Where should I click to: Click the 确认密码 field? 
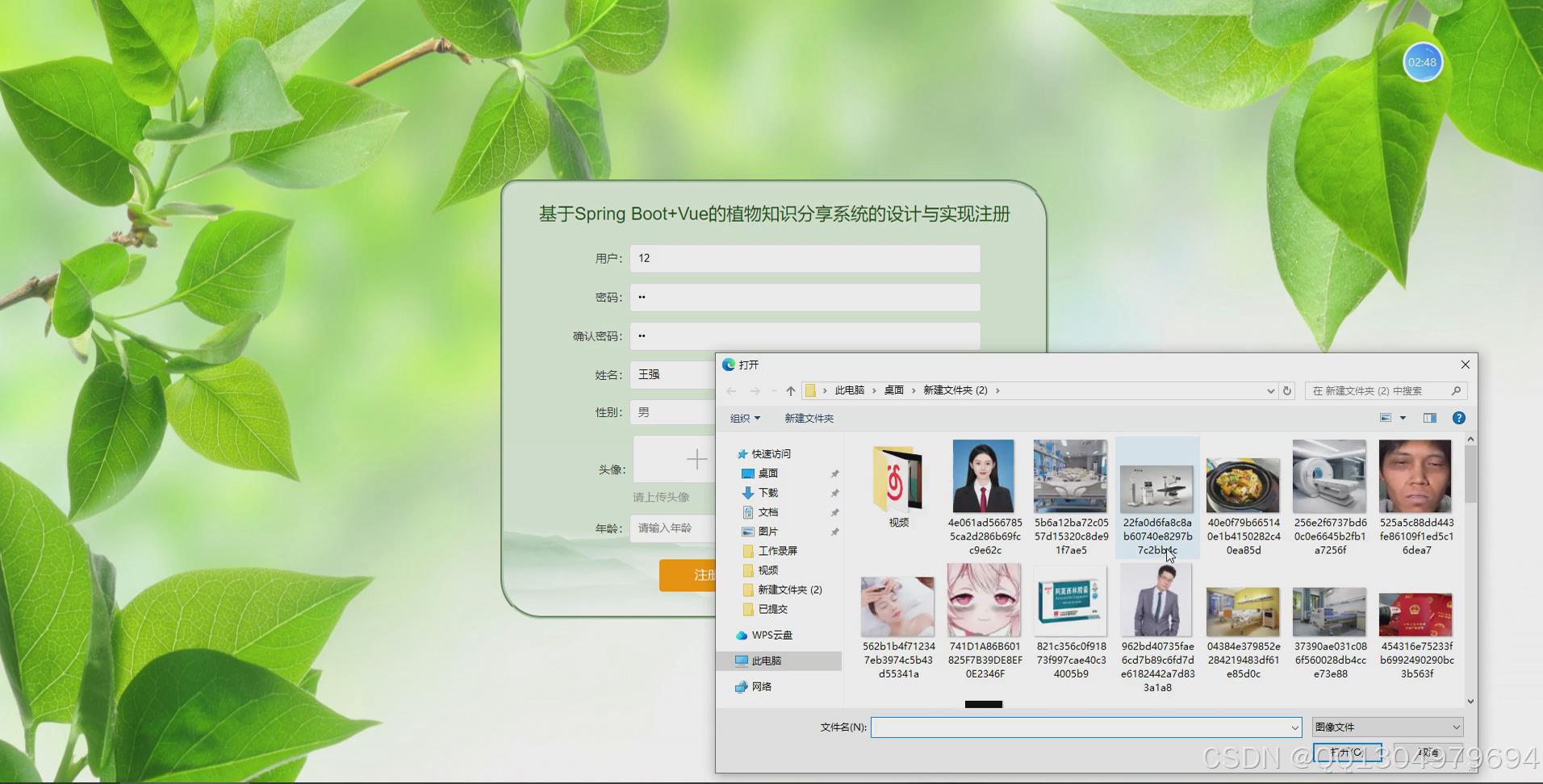pyautogui.click(x=805, y=336)
